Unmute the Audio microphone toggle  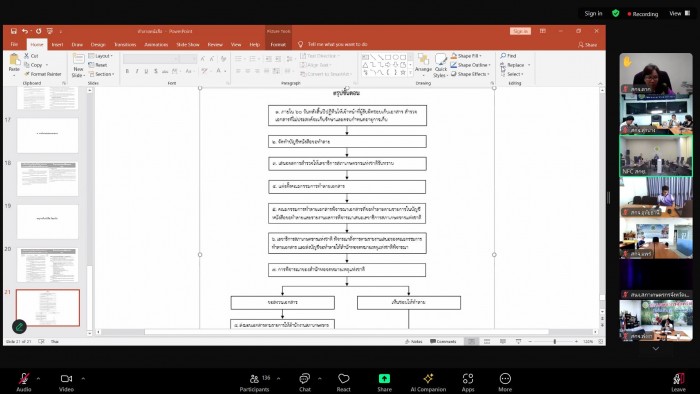tap(24, 378)
